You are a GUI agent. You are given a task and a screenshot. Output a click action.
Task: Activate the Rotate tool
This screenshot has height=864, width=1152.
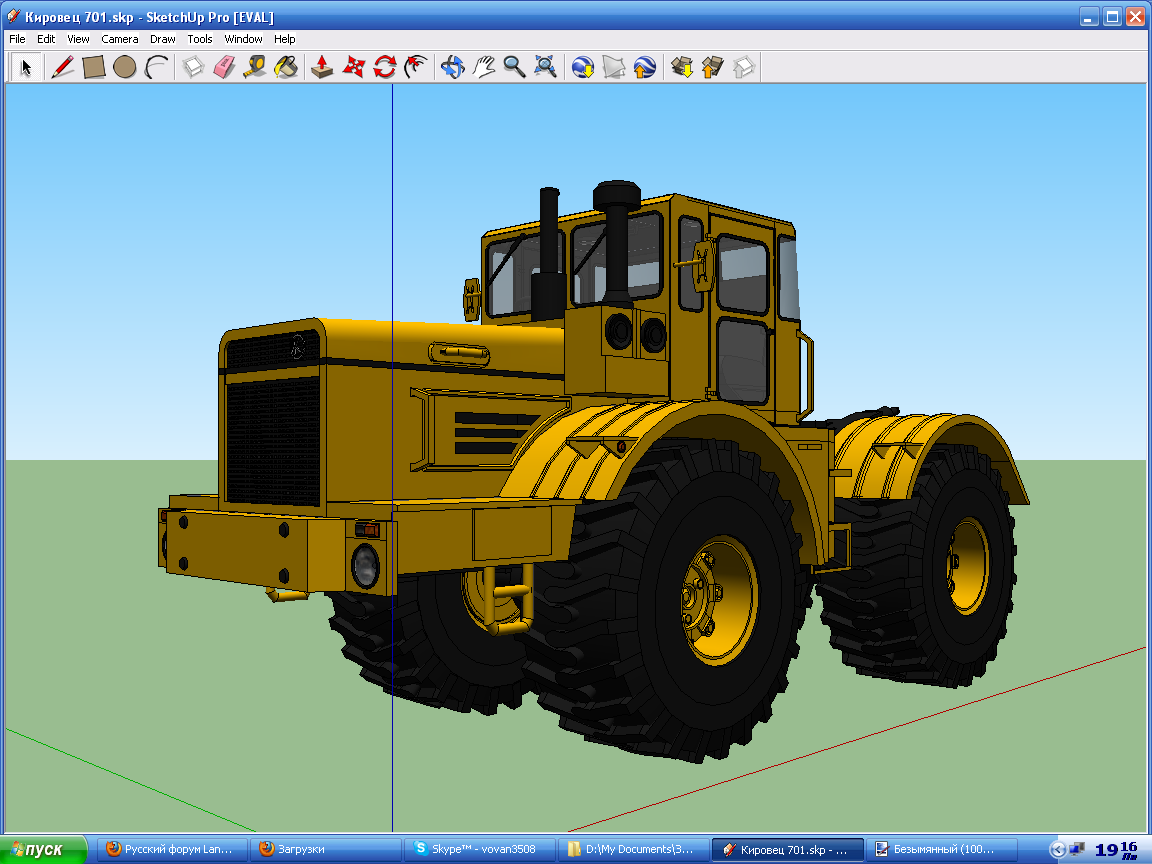(384, 68)
